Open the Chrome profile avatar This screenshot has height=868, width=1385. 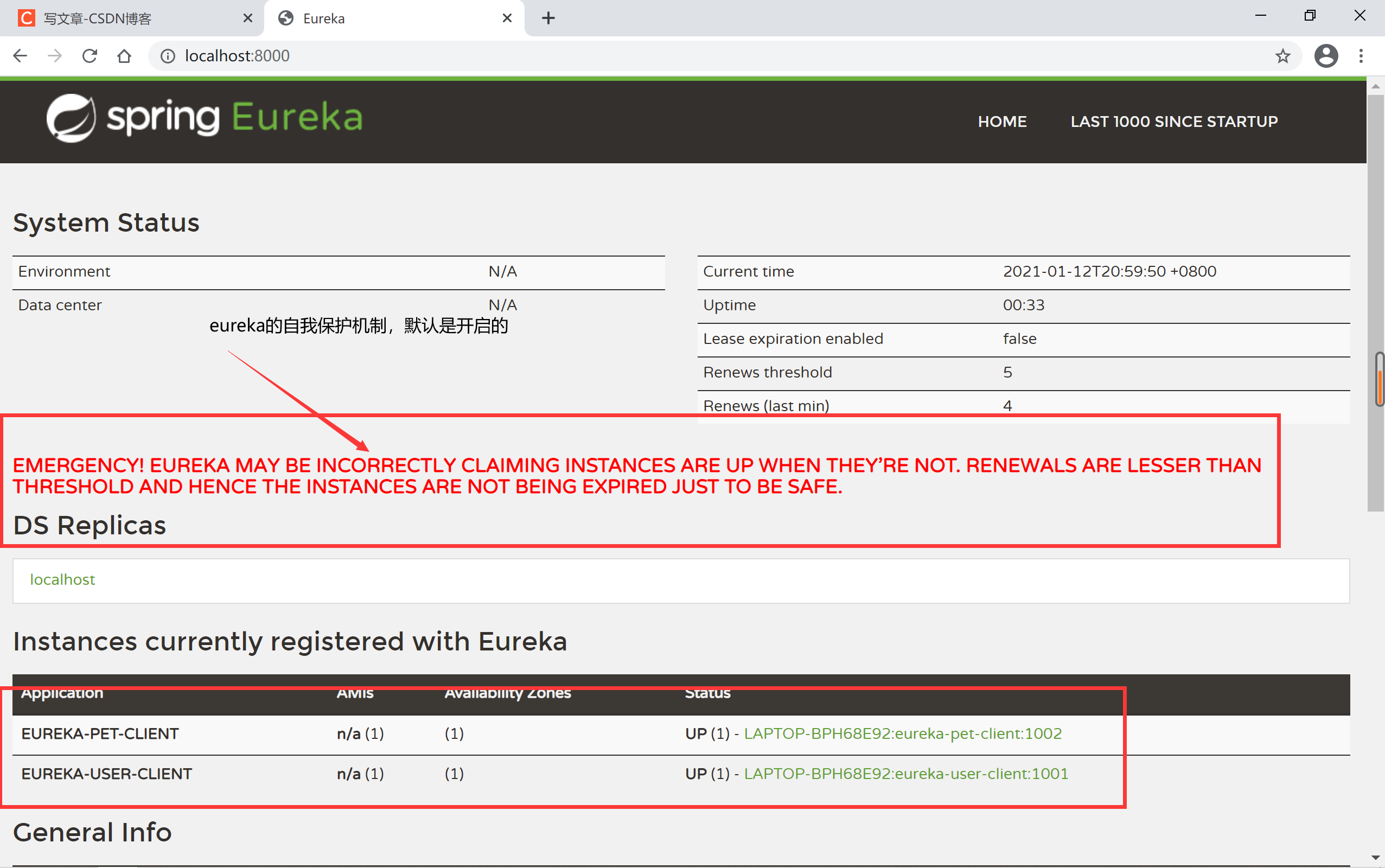click(x=1326, y=55)
